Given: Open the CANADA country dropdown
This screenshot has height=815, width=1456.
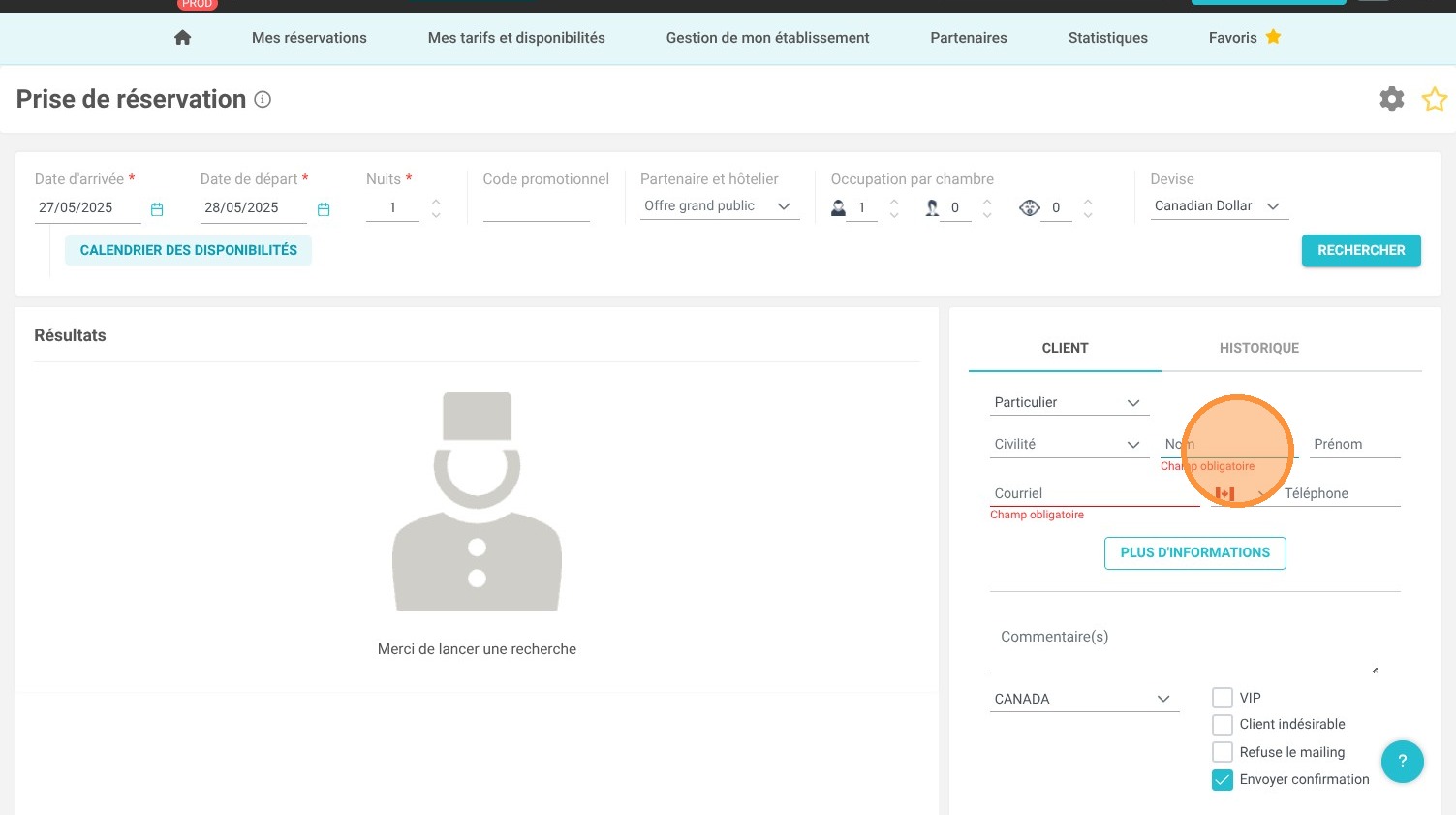Looking at the screenshot, I should tap(1085, 699).
